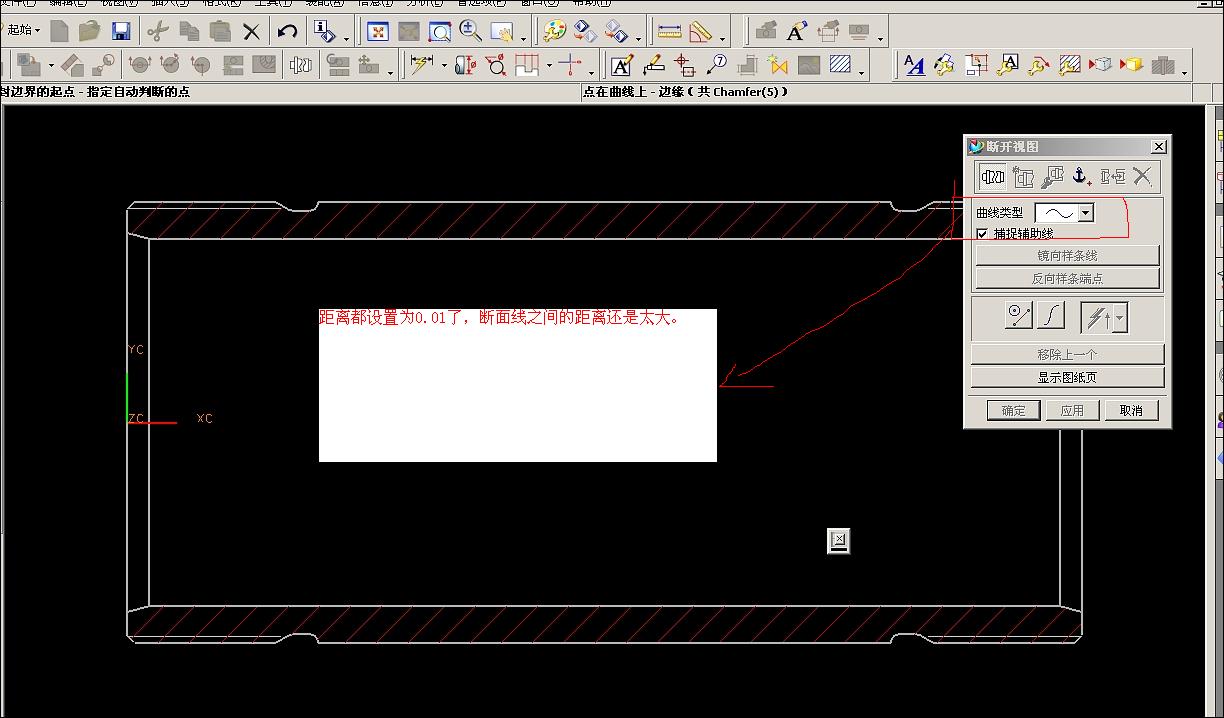
Task: Close the 断开视图 dialog
Action: pos(1159,147)
